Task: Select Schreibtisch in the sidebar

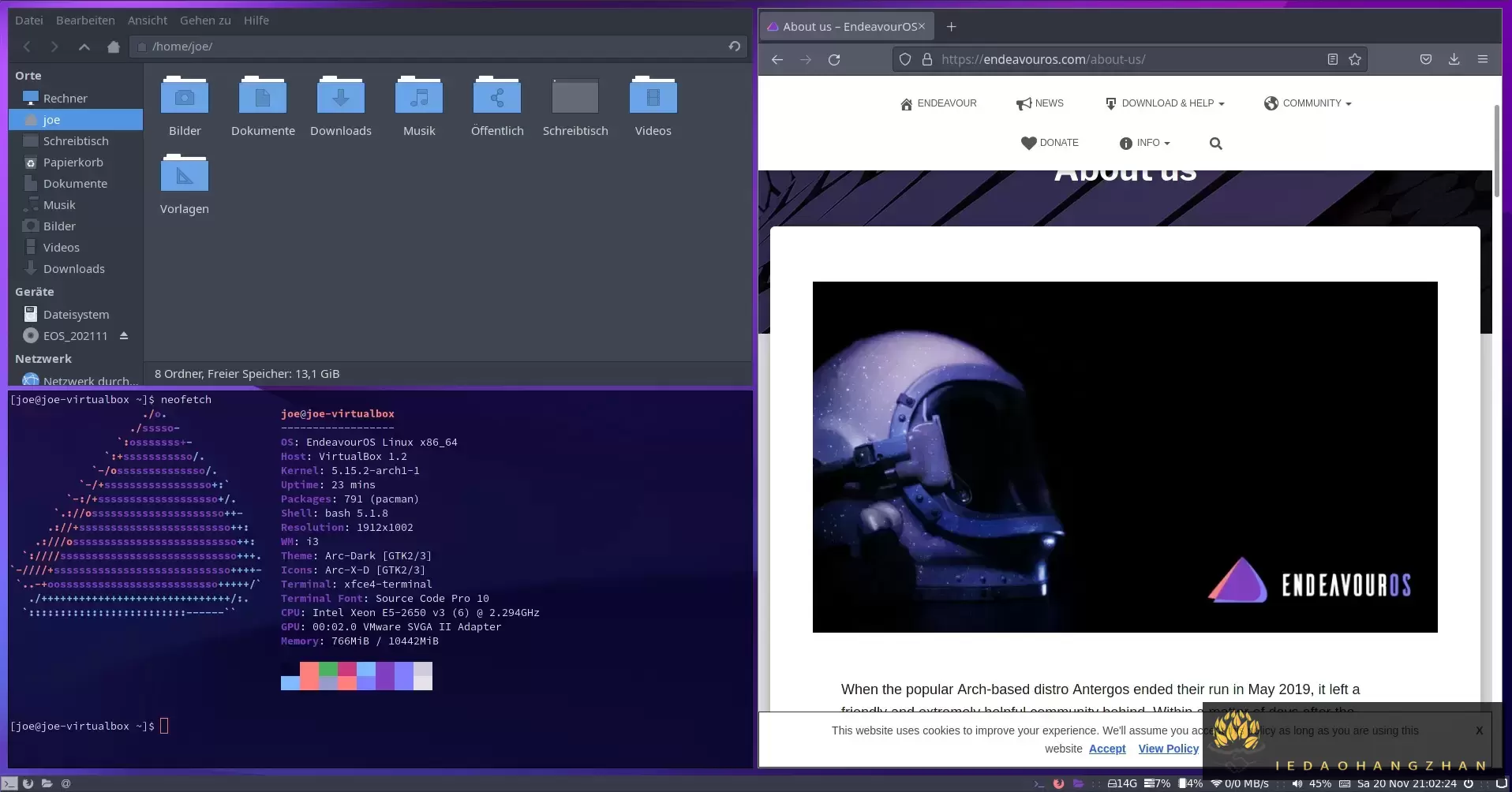Action: [x=76, y=141]
